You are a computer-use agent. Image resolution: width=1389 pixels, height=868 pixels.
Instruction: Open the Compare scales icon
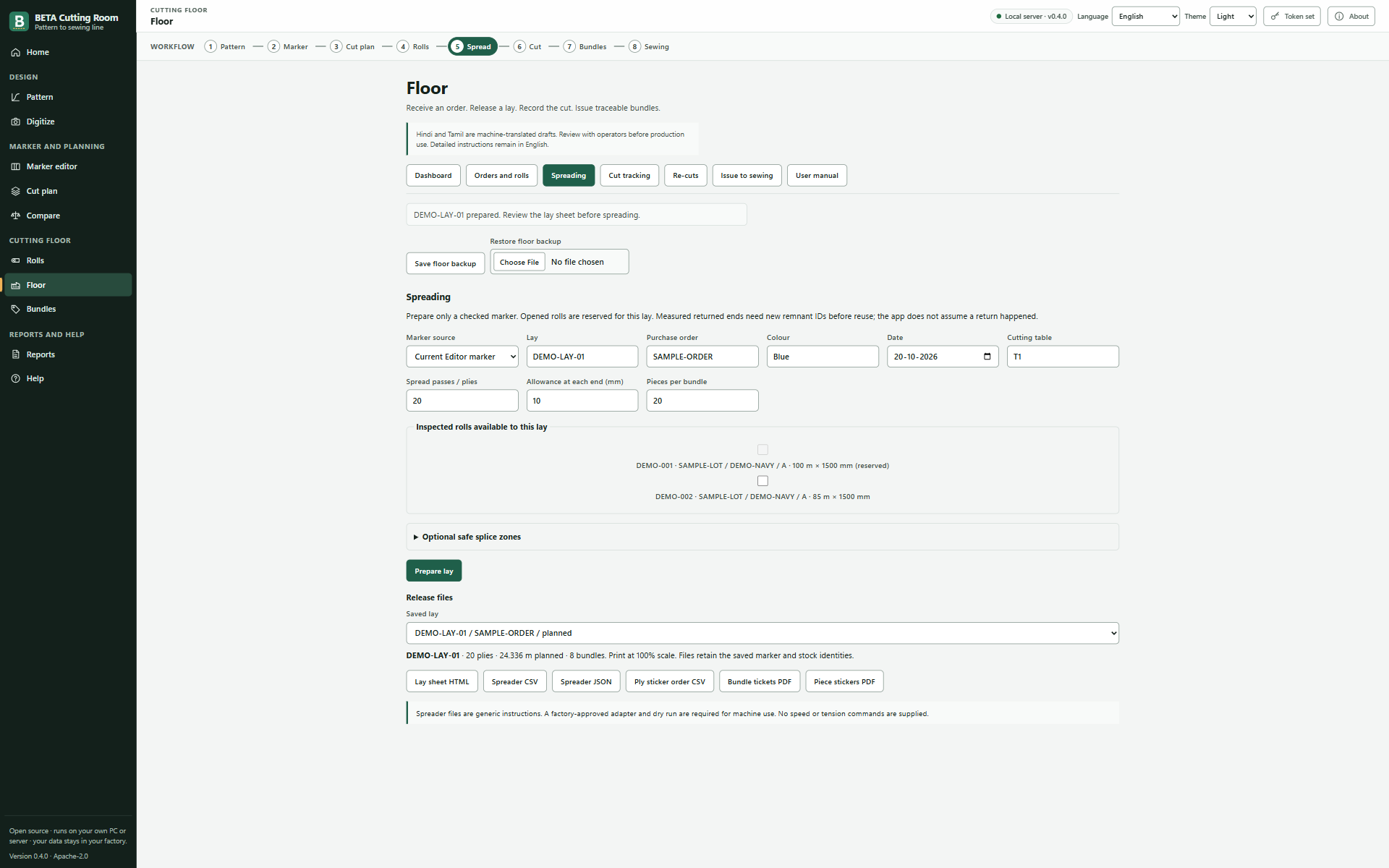[x=15, y=216]
